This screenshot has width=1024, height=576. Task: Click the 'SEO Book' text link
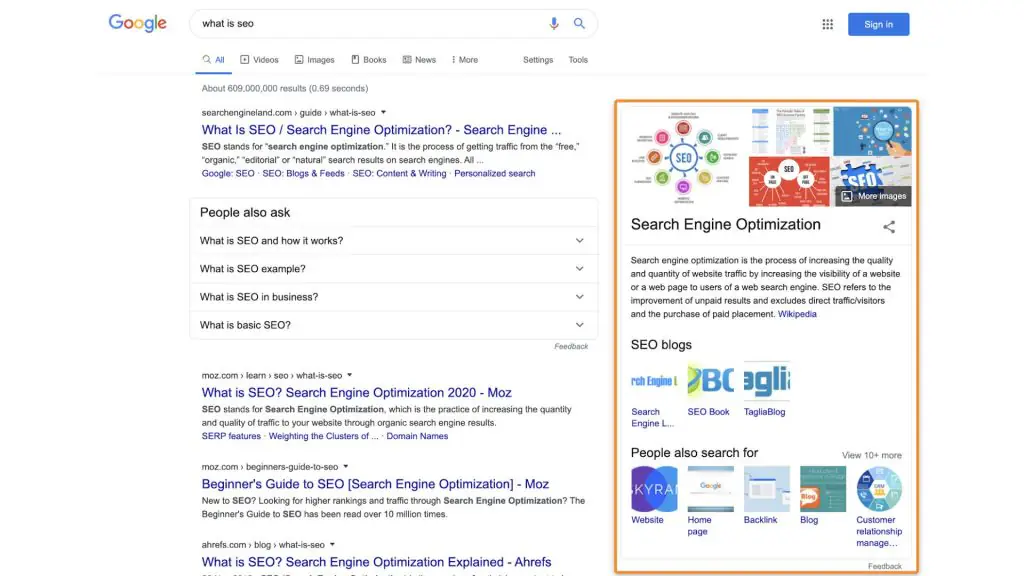tap(708, 412)
